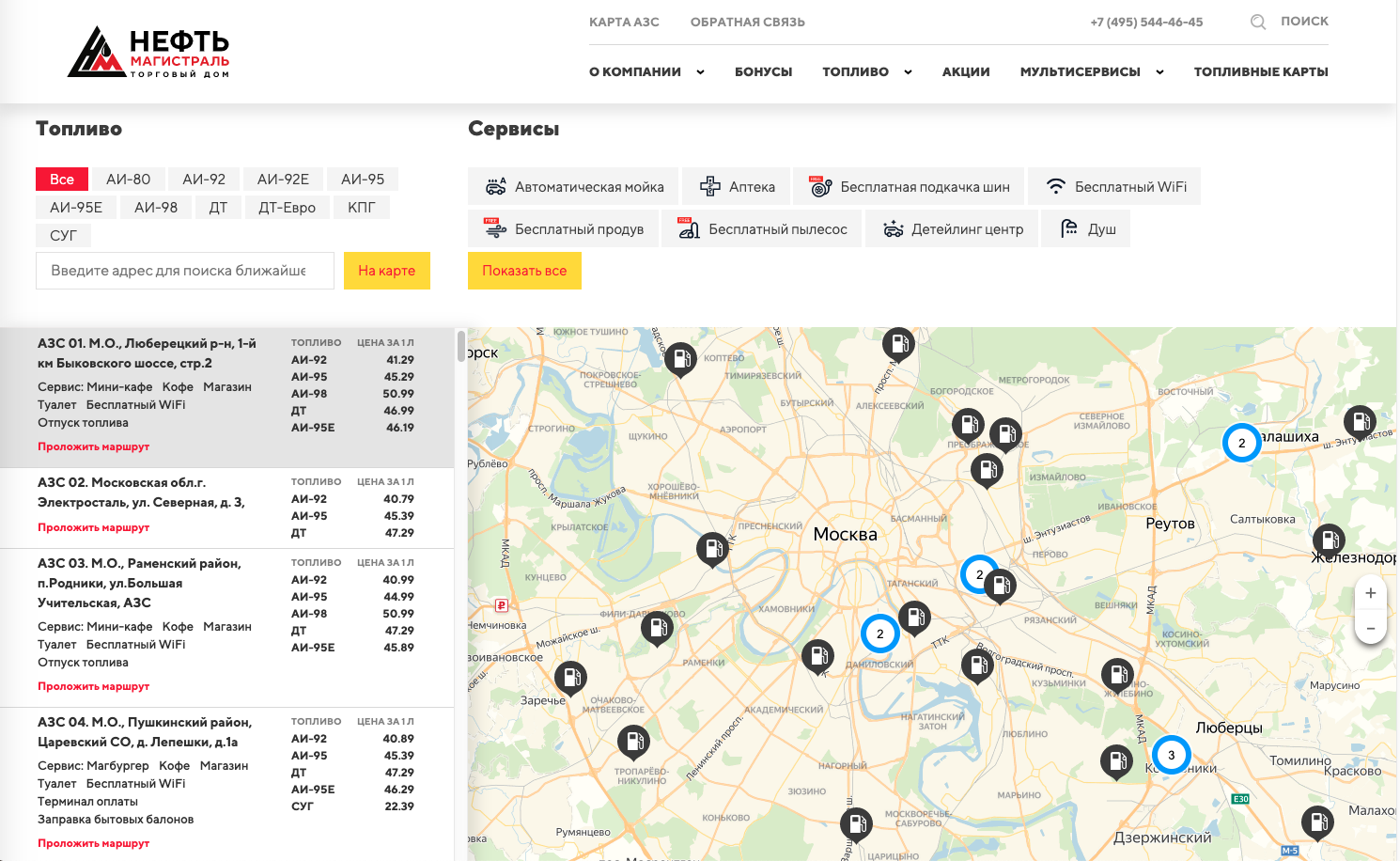The image size is (1400, 861).
Task: Open cluster of 2 stations near Даниловский
Action: coord(879,634)
